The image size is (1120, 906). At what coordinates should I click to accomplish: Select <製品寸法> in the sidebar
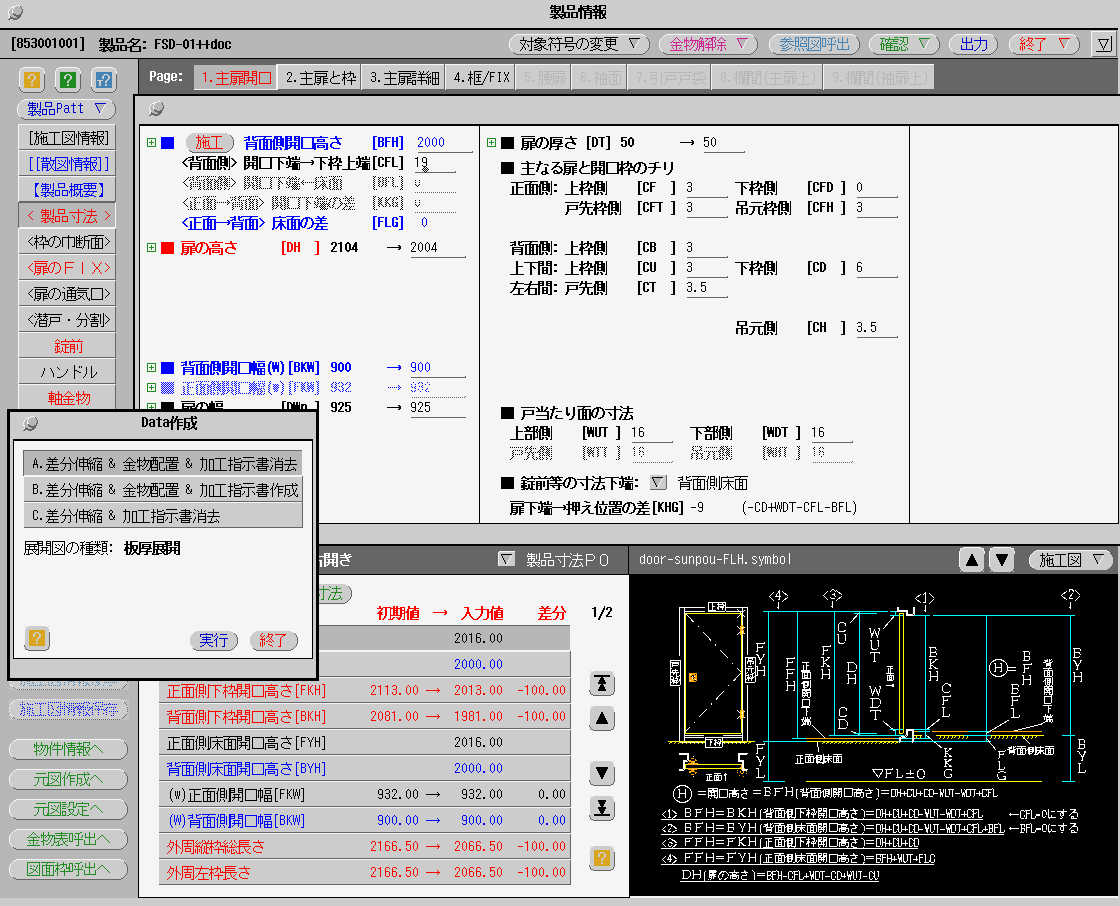tap(69, 216)
